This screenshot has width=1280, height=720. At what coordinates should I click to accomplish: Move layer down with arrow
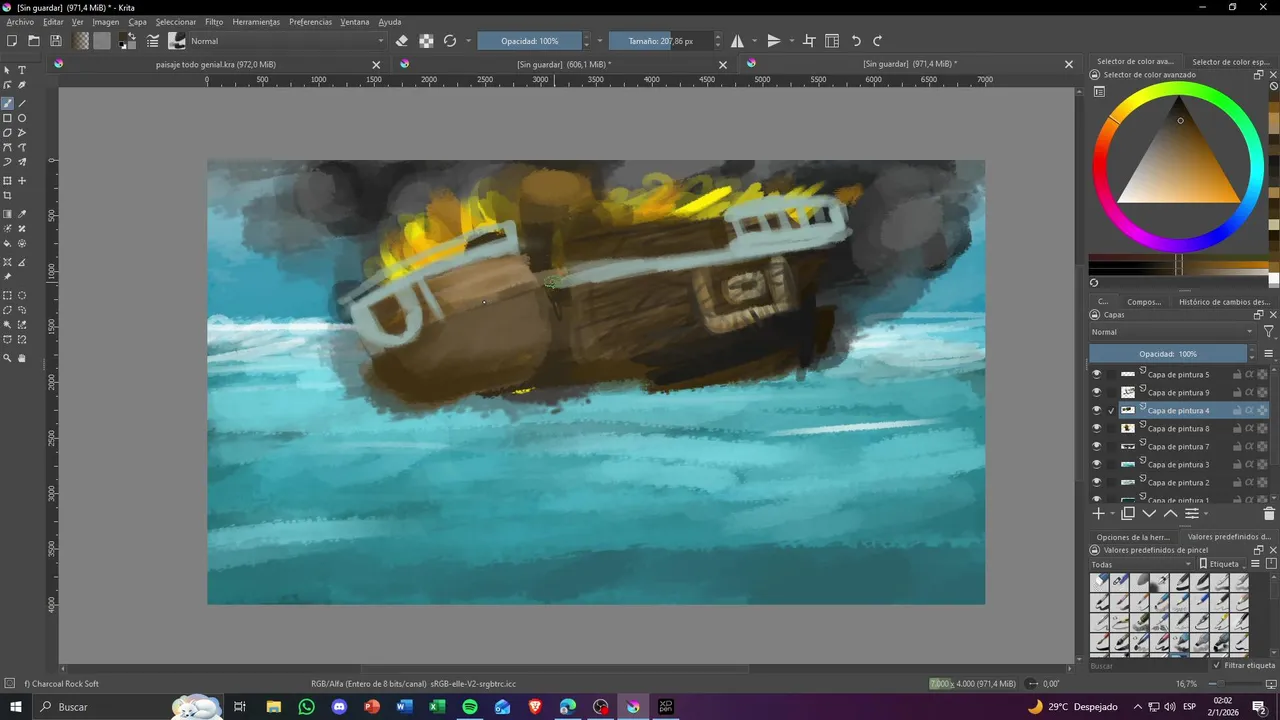coord(1149,513)
